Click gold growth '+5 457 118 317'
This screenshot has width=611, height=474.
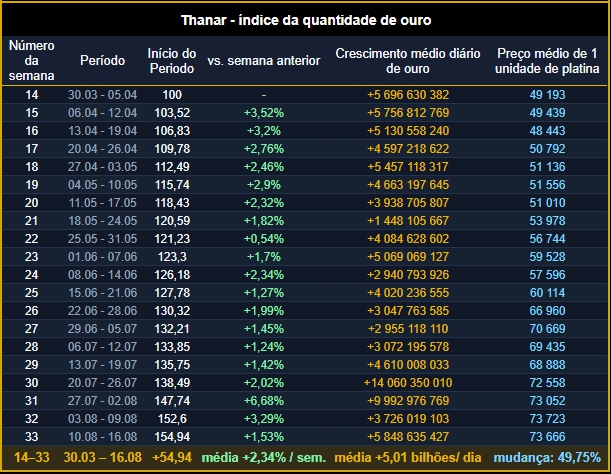[408, 167]
